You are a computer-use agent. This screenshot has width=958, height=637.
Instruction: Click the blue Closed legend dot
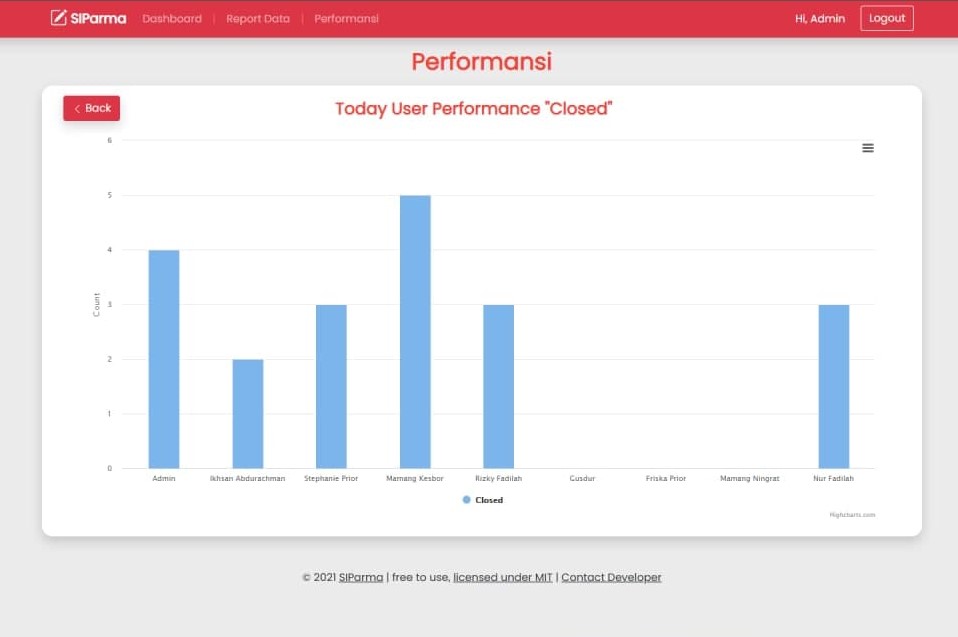(466, 500)
